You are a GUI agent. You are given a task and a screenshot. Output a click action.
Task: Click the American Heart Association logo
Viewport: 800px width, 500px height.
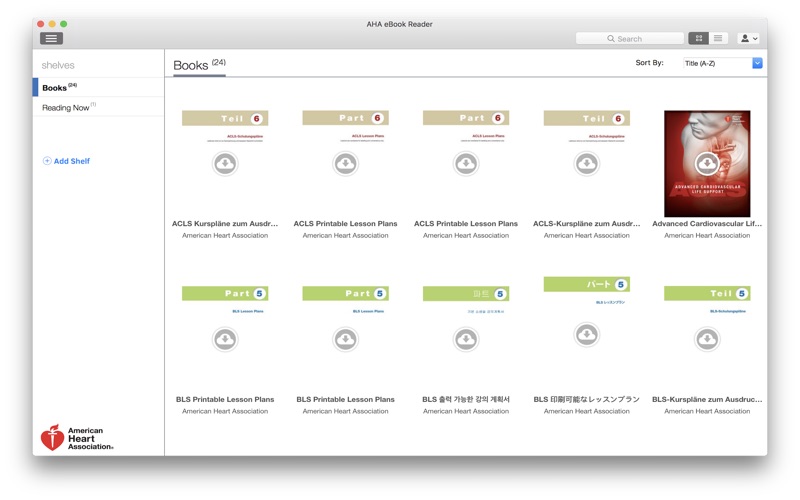click(77, 438)
